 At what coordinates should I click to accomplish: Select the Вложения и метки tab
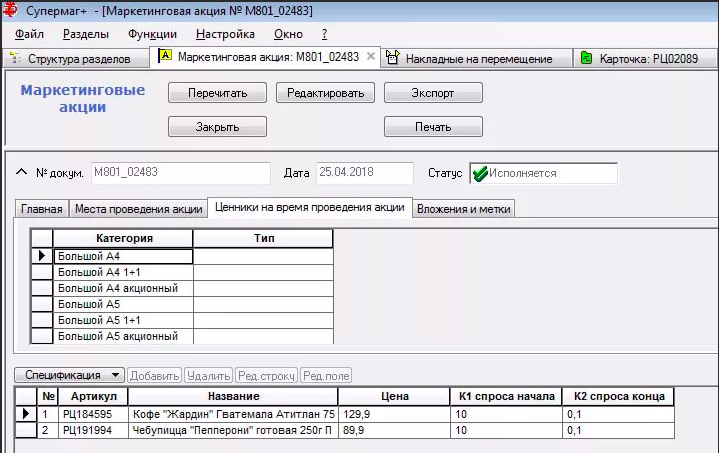464,209
